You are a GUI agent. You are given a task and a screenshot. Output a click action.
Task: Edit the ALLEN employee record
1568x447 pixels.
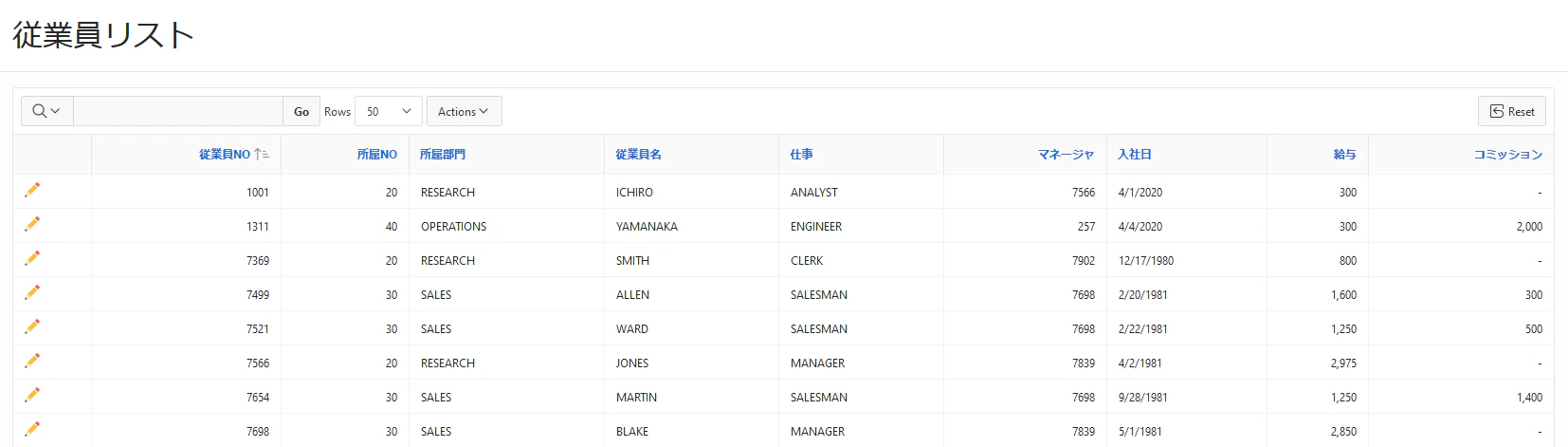click(32, 292)
